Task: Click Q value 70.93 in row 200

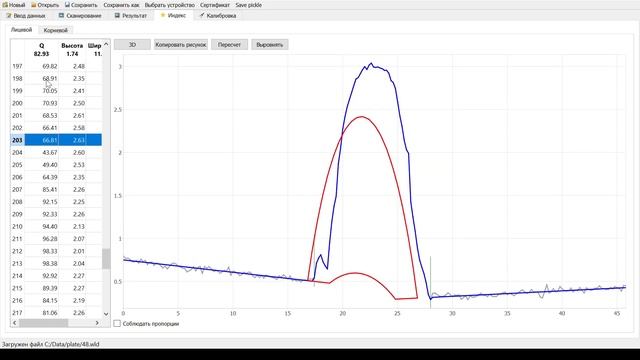Action: point(50,103)
